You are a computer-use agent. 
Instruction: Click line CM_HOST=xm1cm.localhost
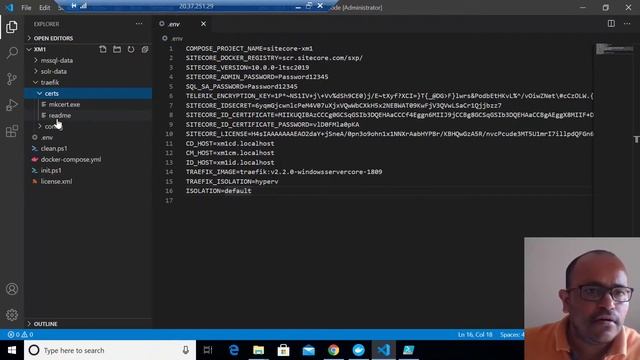pos(230,153)
